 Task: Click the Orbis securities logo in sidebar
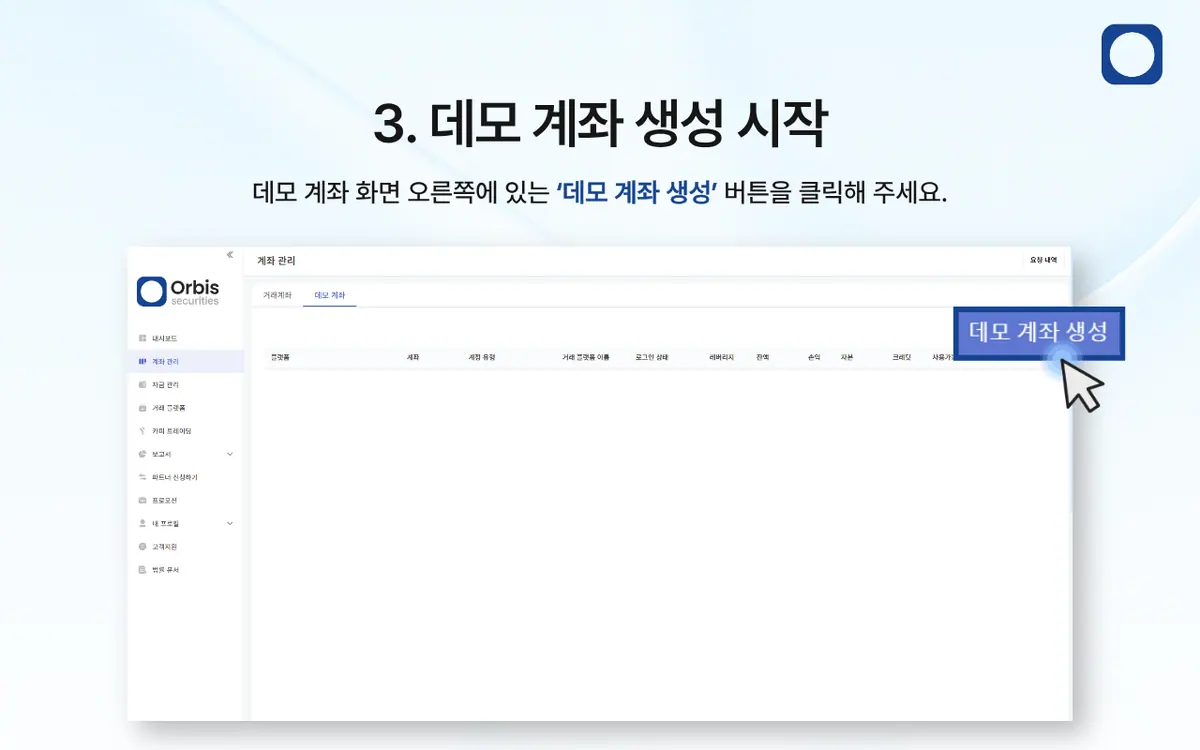click(x=178, y=291)
